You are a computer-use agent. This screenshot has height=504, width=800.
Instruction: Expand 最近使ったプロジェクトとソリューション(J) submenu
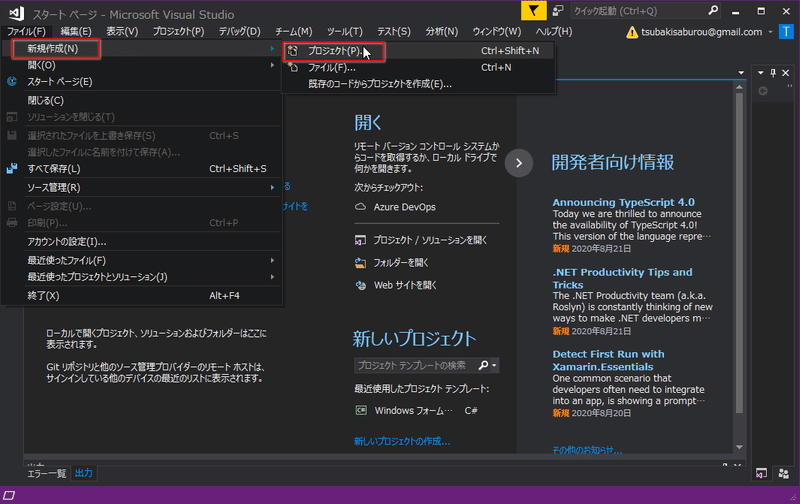point(272,277)
